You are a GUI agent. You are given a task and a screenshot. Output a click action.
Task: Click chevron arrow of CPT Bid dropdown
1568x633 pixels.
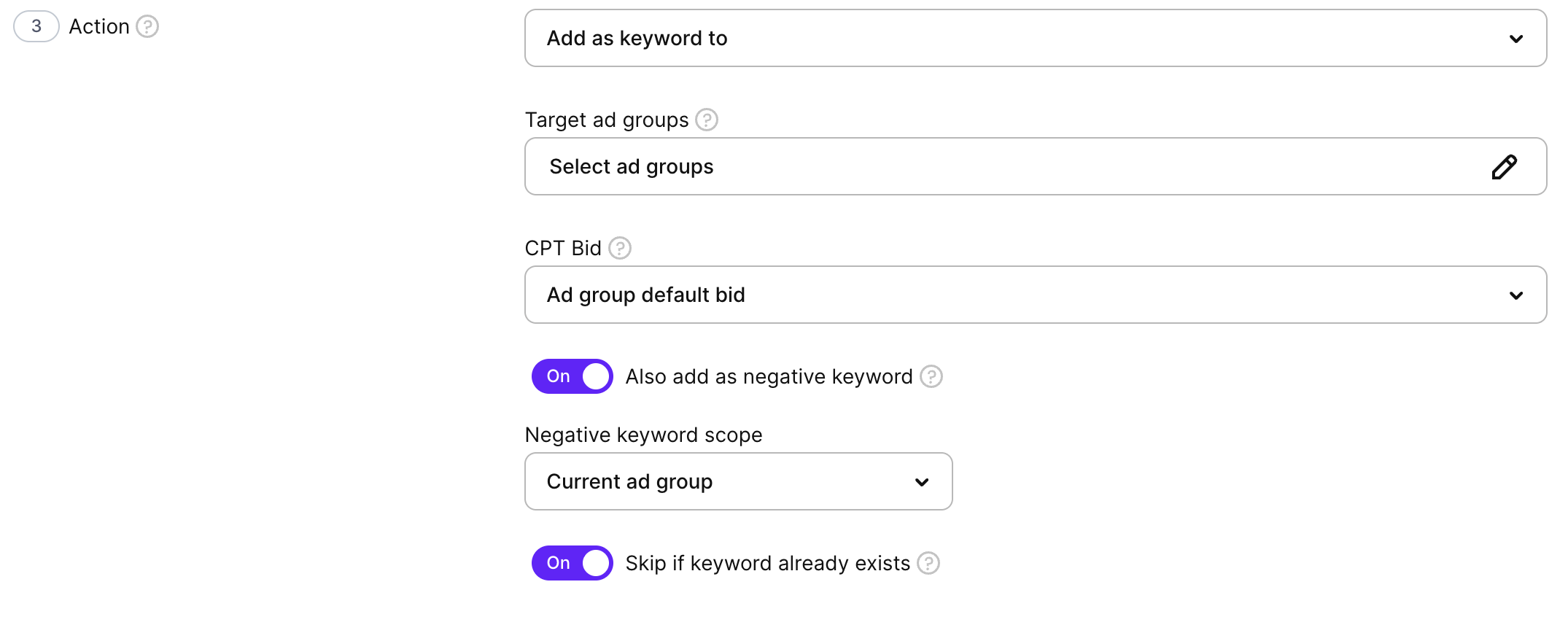[x=1516, y=296]
